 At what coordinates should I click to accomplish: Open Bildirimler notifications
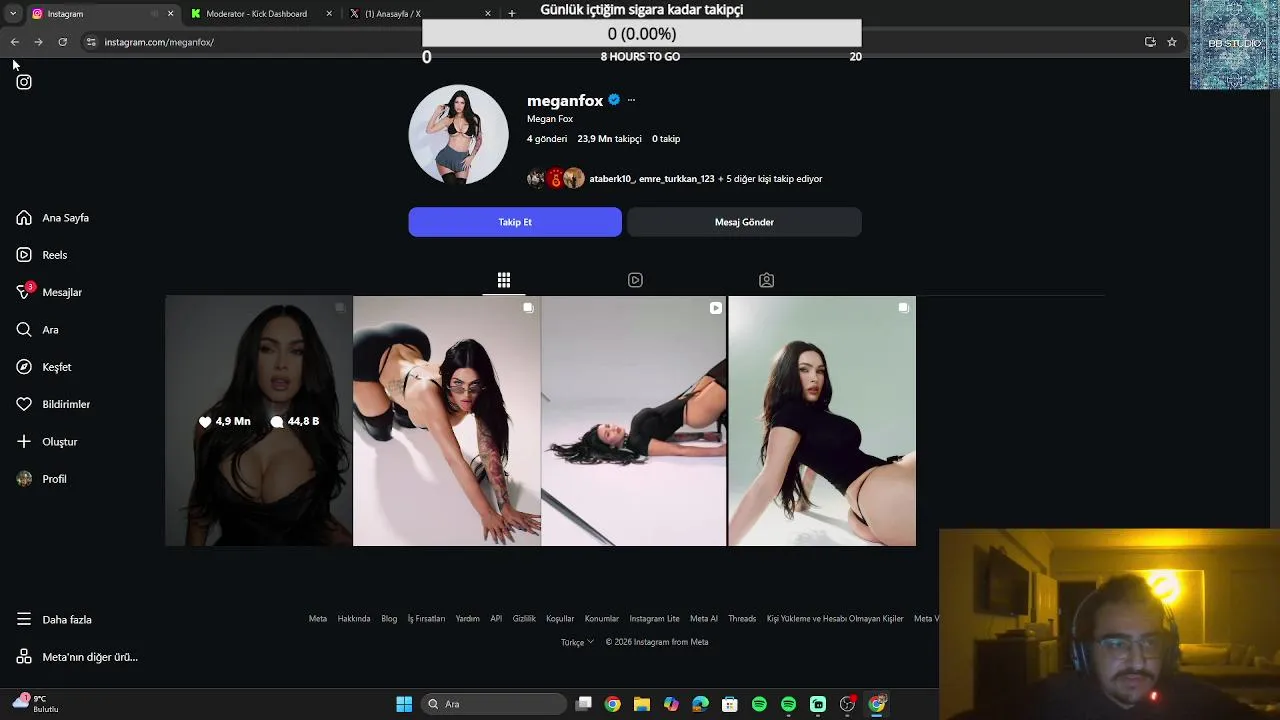pyautogui.click(x=53, y=404)
